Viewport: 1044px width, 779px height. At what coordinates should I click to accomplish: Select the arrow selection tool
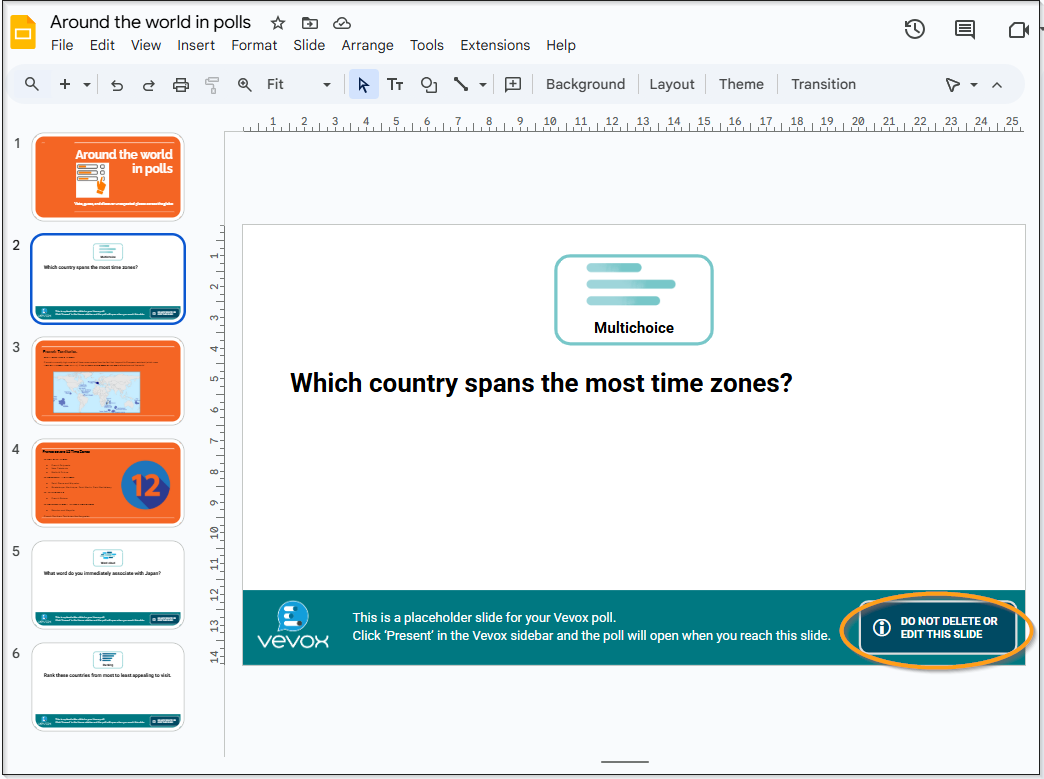pos(363,84)
